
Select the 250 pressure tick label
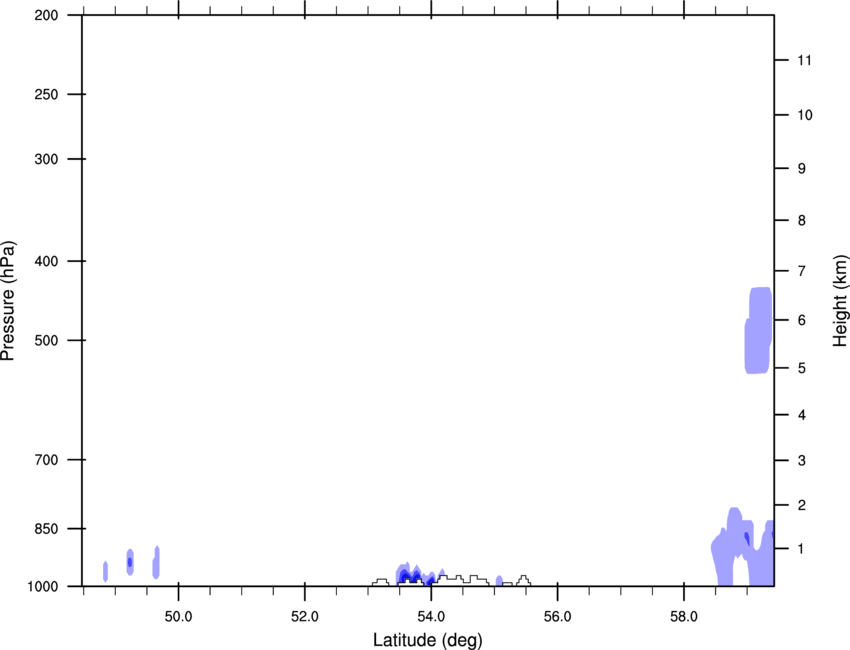coord(46,94)
